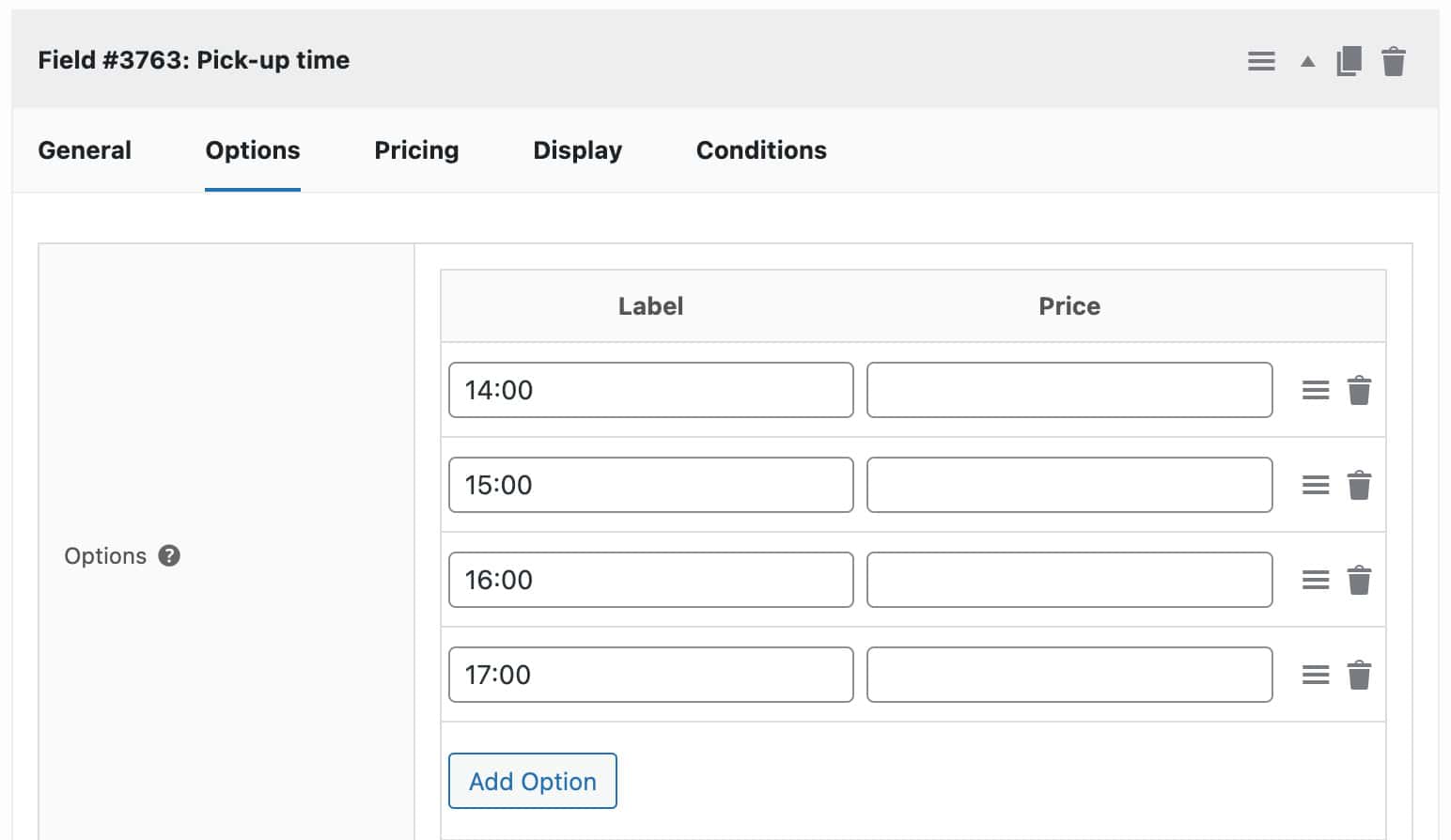Click the drag handle for the 14:00 option
This screenshot has width=1451, height=840.
(1314, 390)
